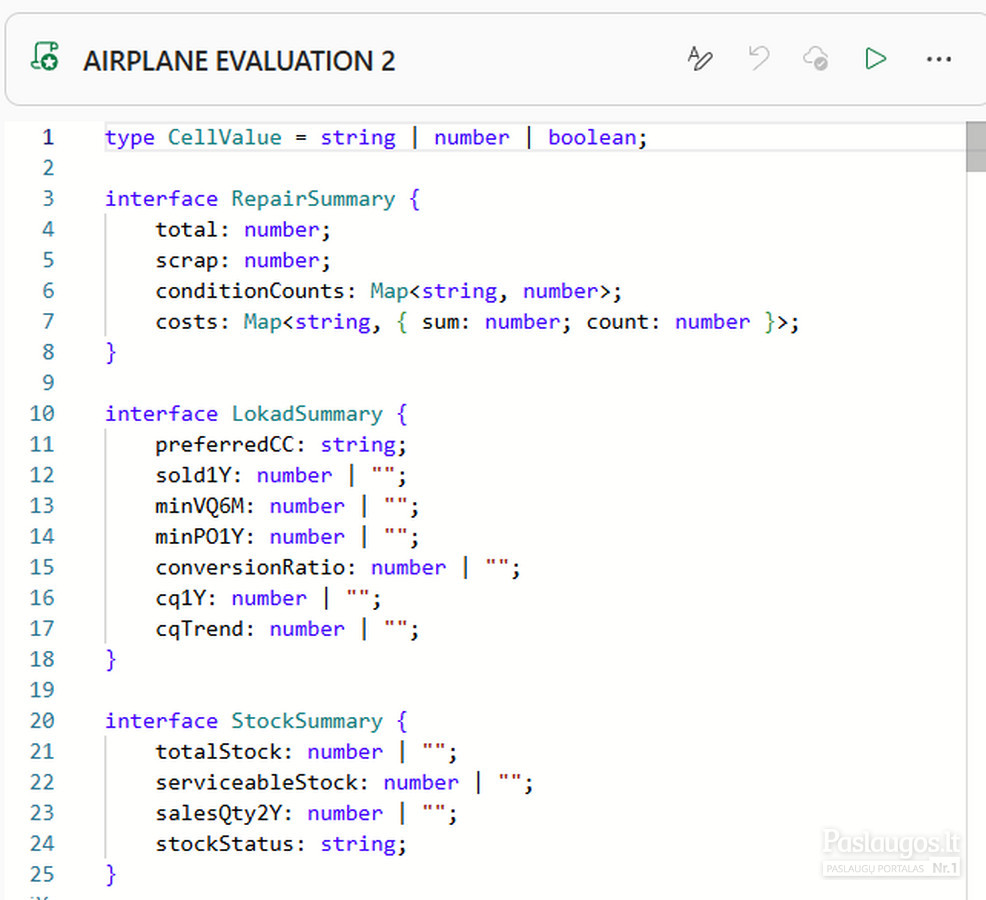Click the closing brace on line 18
Screen dimensions: 986x900
coord(111,660)
